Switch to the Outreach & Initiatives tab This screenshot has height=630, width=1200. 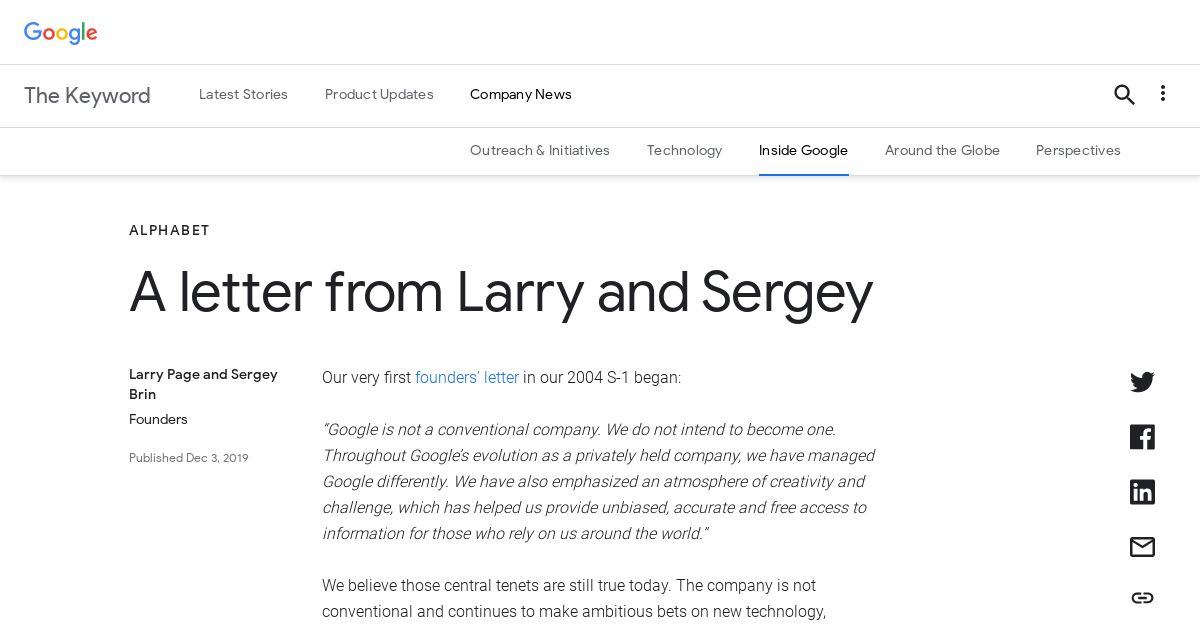click(x=540, y=151)
